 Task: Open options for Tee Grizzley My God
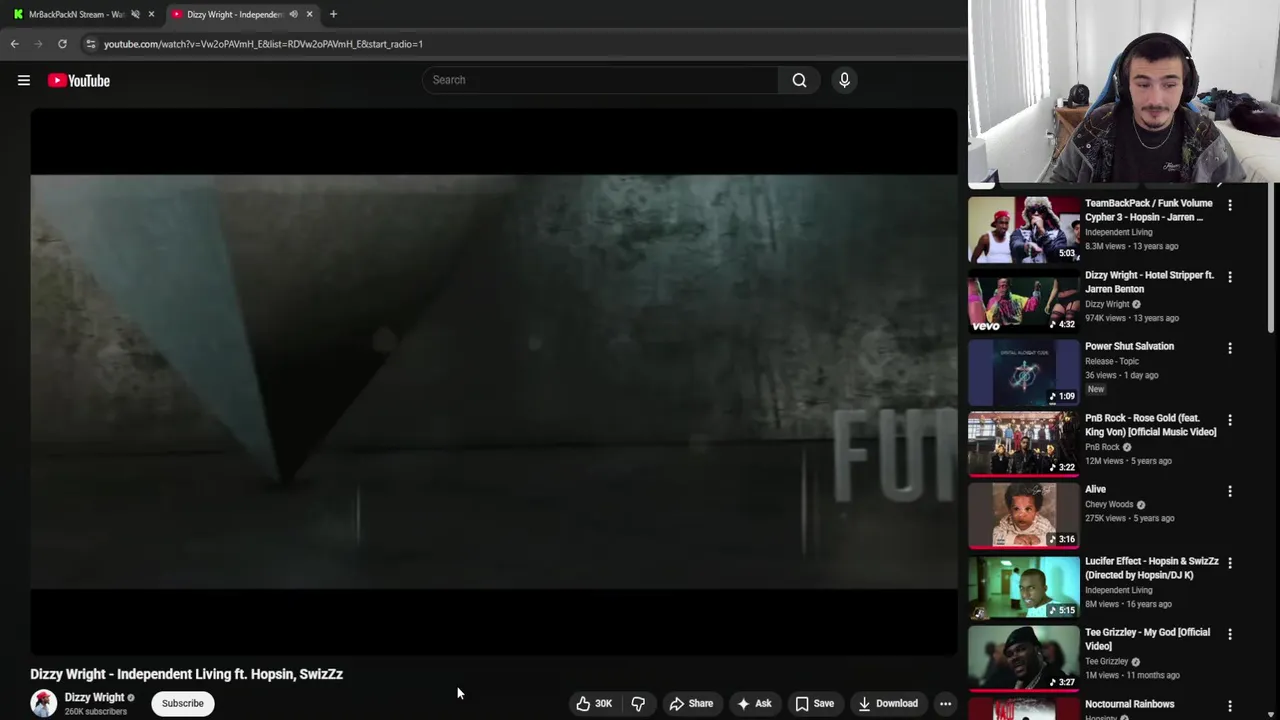1230,634
